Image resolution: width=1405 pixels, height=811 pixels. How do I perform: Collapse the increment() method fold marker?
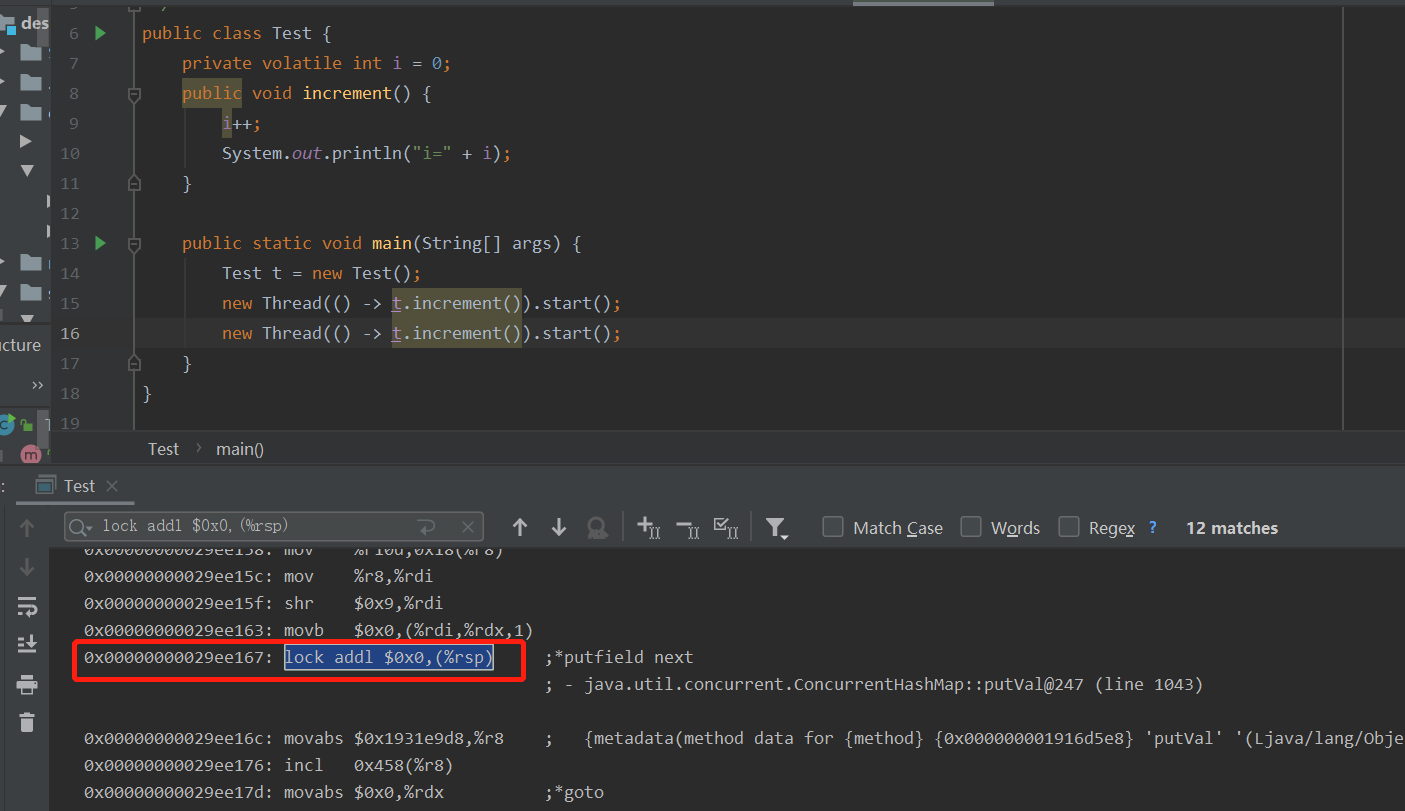(x=134, y=94)
